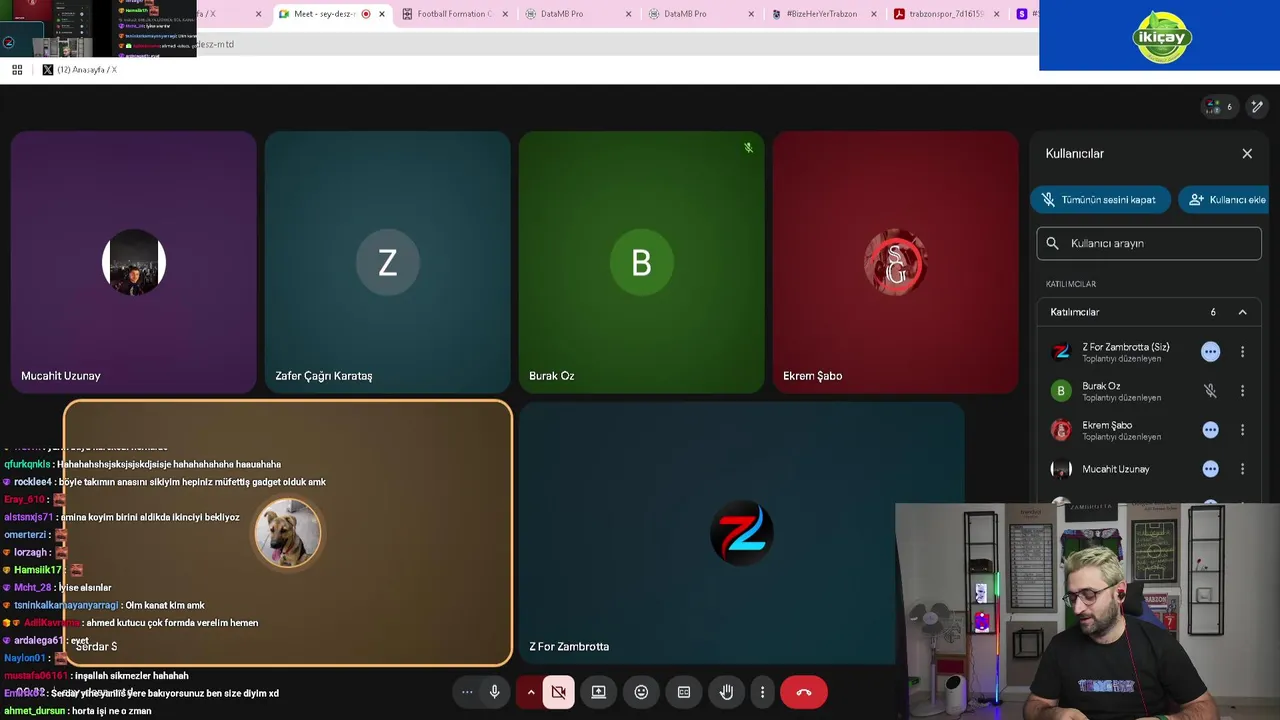Click Z For Zambrotta avatar in participant list
This screenshot has height=720, width=1280.
coord(1061,352)
